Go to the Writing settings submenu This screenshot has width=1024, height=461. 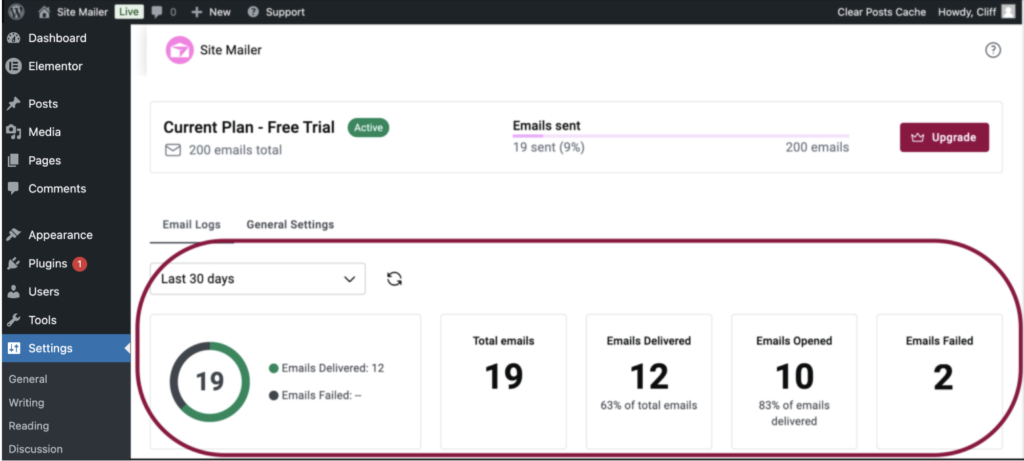26,403
